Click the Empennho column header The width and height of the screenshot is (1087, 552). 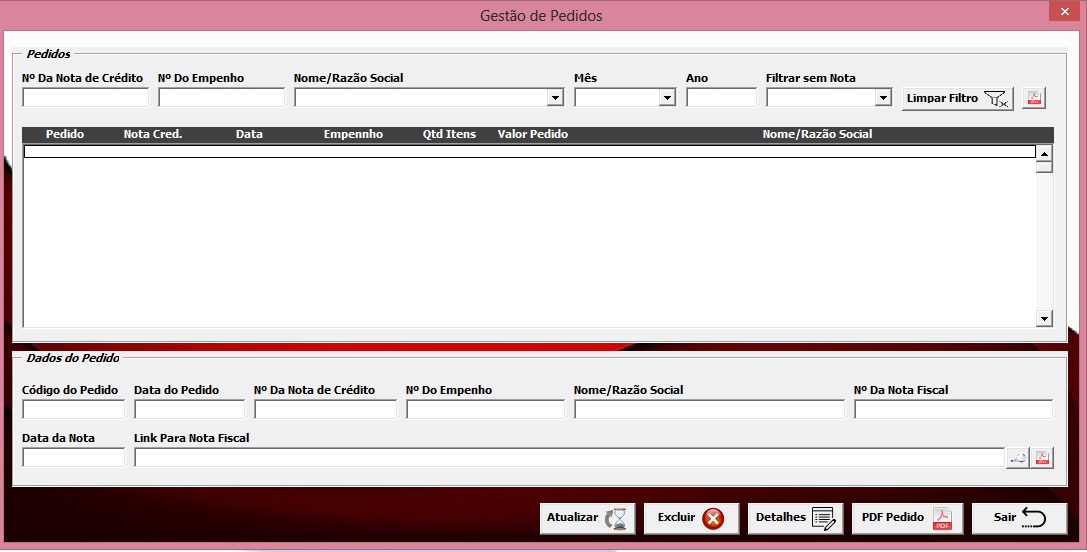(353, 135)
